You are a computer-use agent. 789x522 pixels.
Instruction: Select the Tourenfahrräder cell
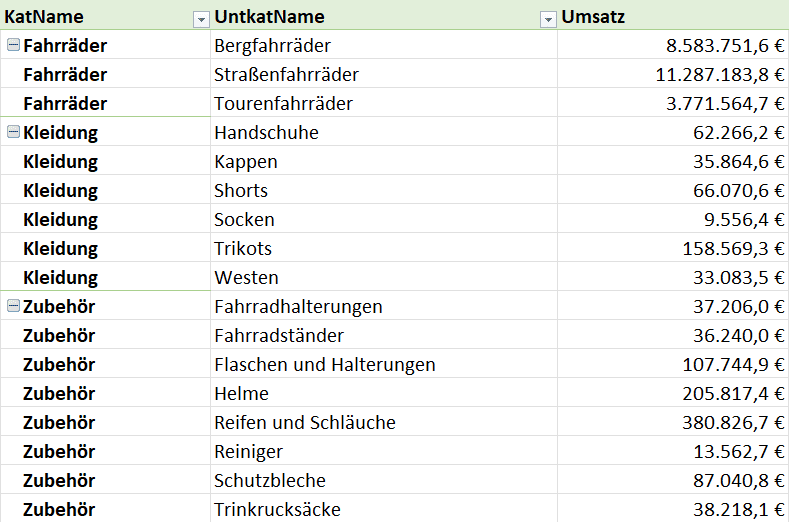[x=283, y=104]
